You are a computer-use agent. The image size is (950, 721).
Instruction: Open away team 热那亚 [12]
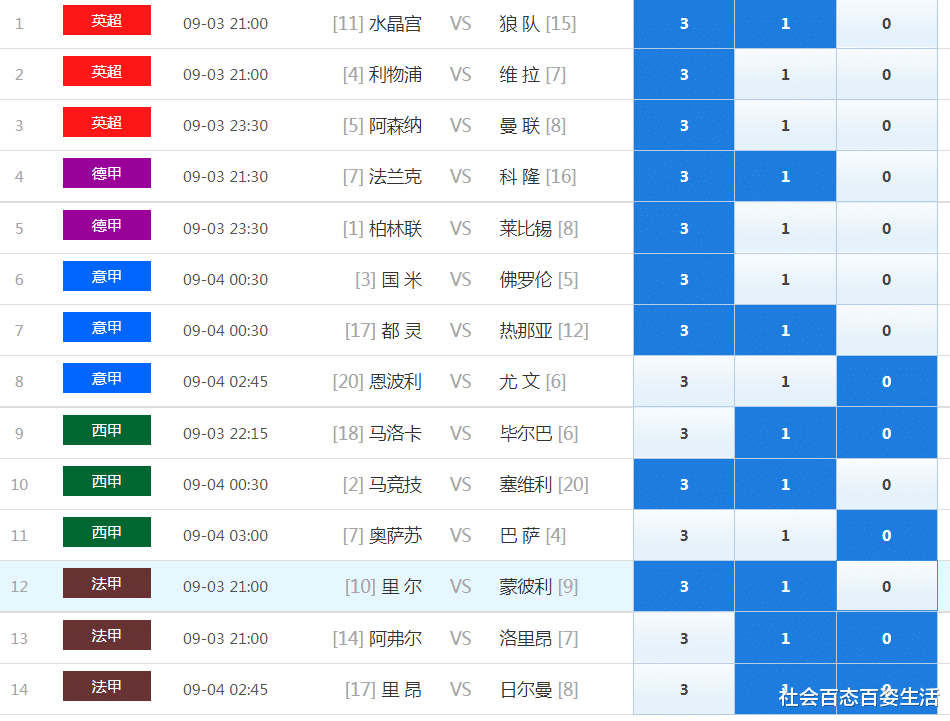(543, 330)
